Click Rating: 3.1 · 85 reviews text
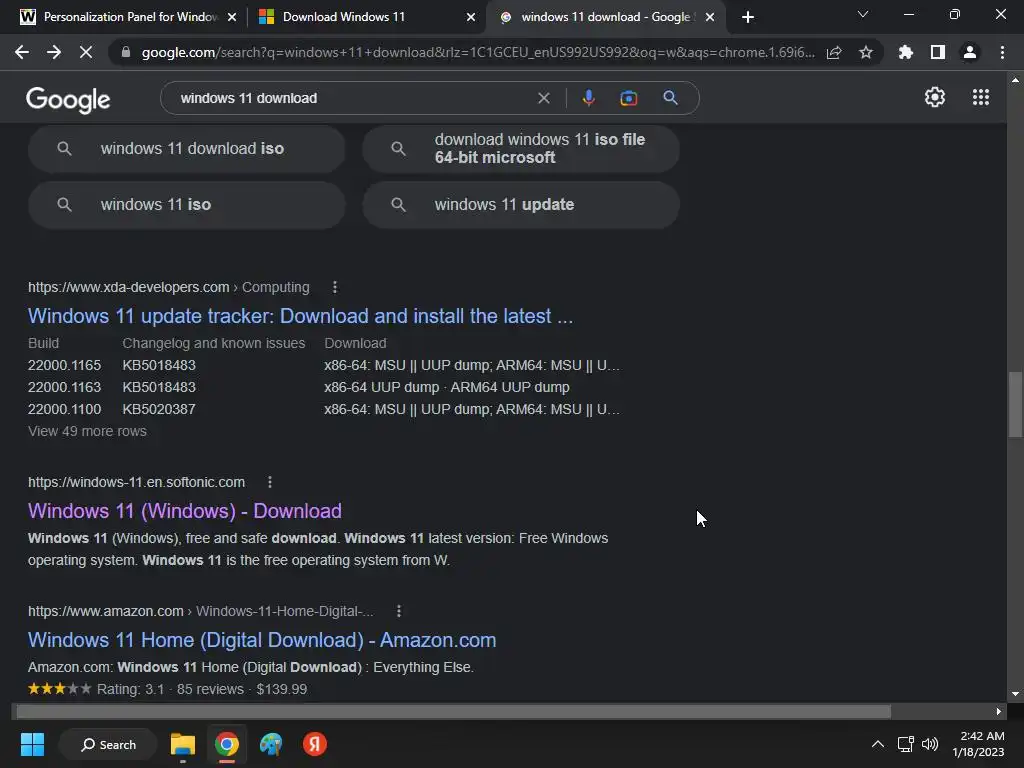 tap(170, 689)
